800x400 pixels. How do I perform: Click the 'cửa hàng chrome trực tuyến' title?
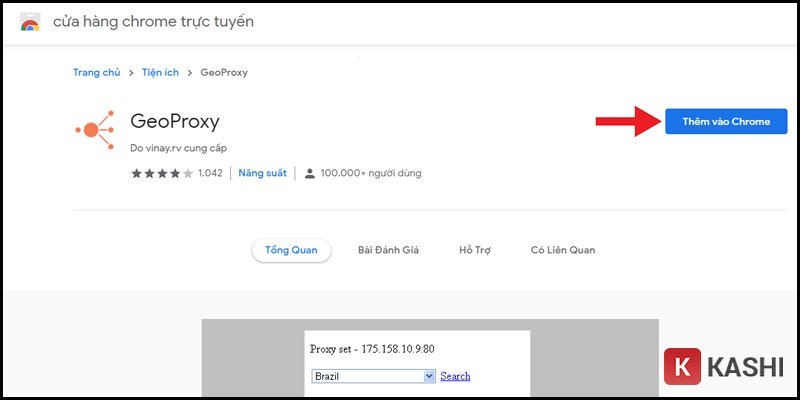(153, 22)
